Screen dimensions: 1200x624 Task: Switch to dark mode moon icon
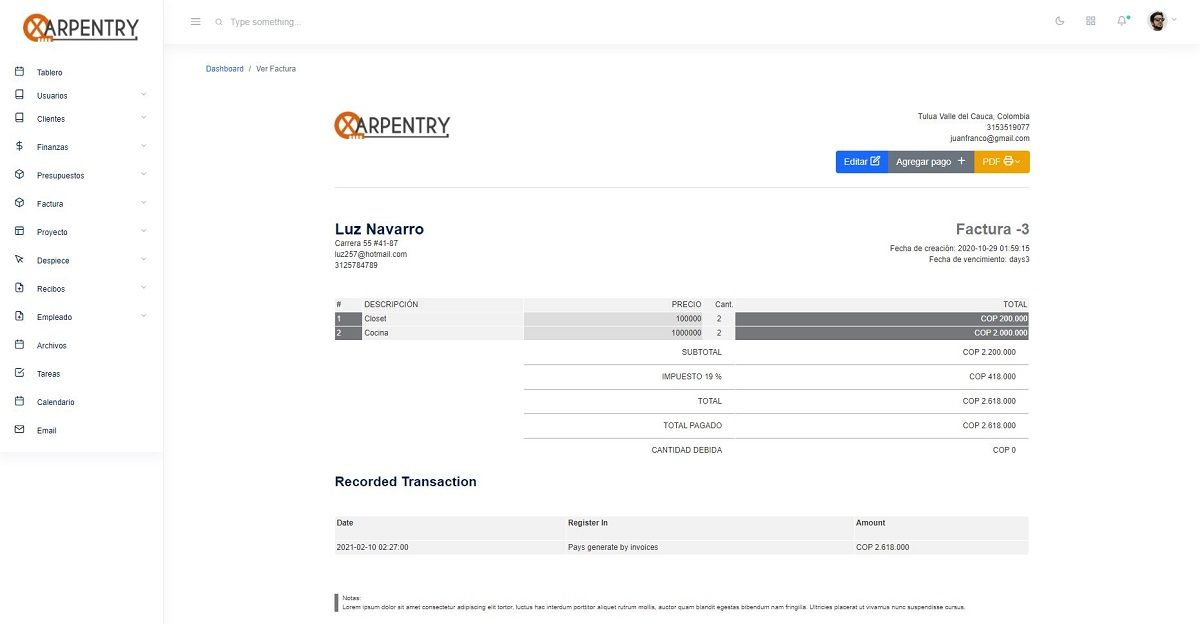coord(1060,21)
